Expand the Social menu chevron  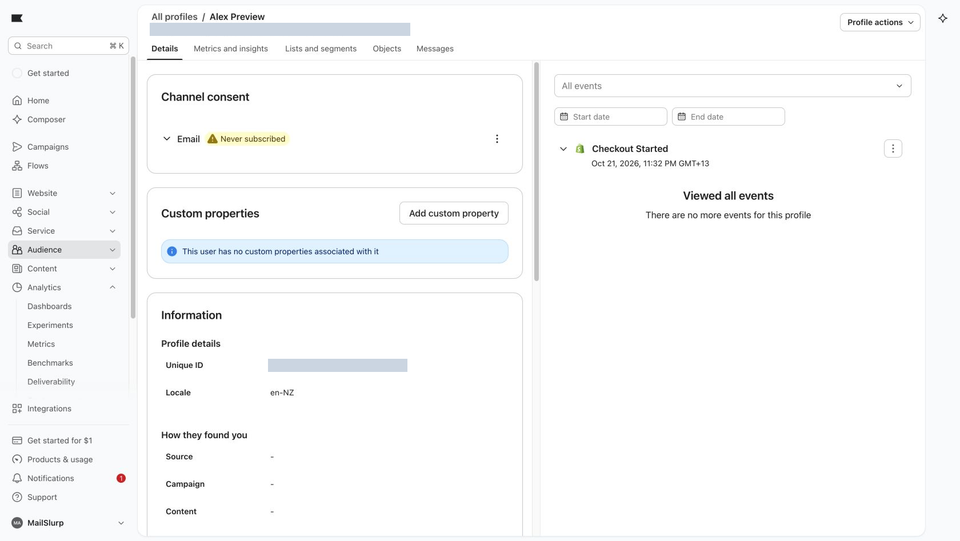click(x=113, y=212)
